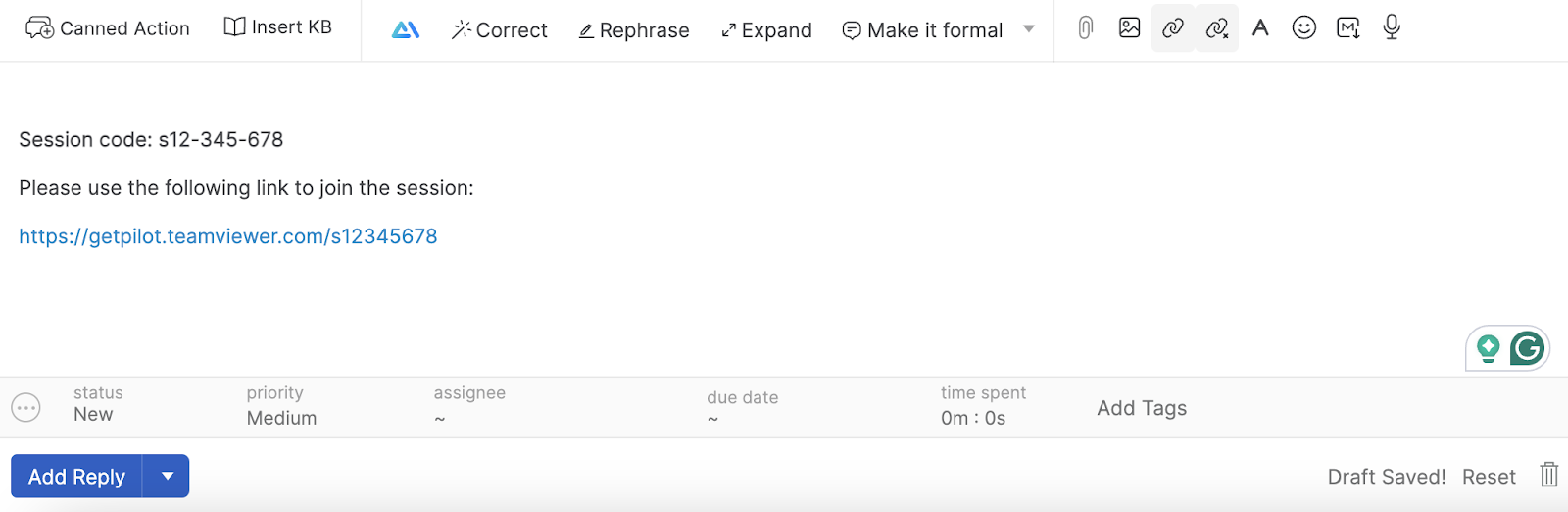This screenshot has height=512, width=1568.
Task: Open the Canned Action menu
Action: click(108, 28)
